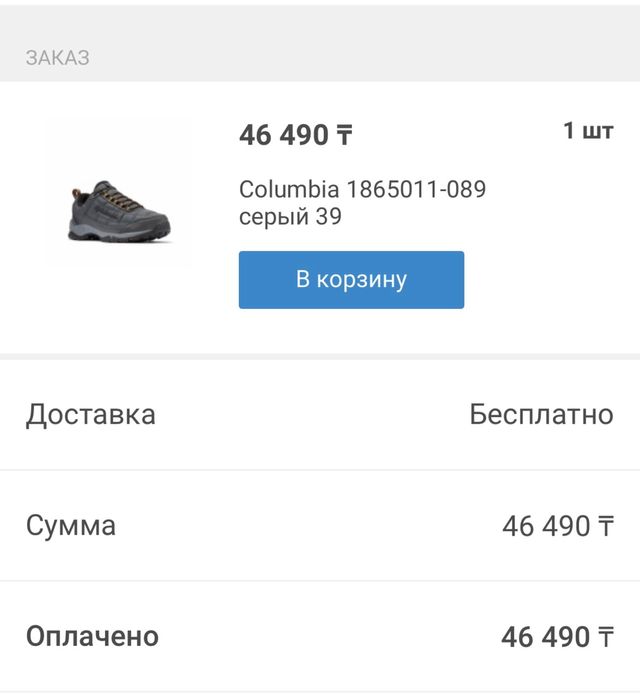Select the Сумма row label

pos(71,525)
